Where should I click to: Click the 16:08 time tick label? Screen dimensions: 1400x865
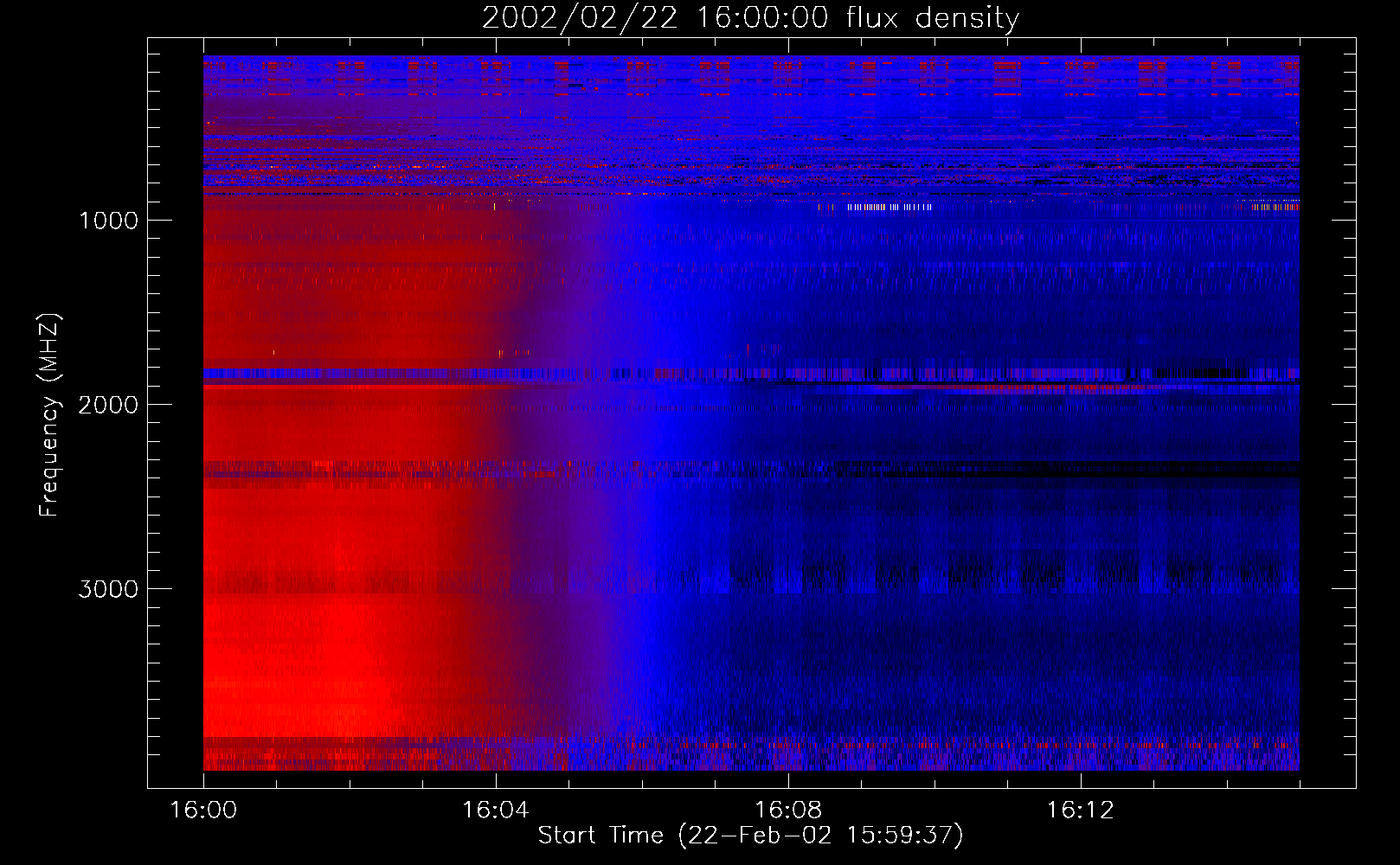pyautogui.click(x=788, y=811)
